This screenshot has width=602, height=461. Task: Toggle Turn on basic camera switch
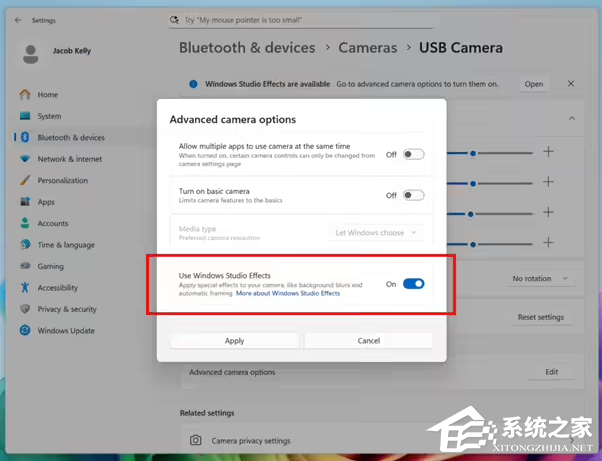point(413,195)
